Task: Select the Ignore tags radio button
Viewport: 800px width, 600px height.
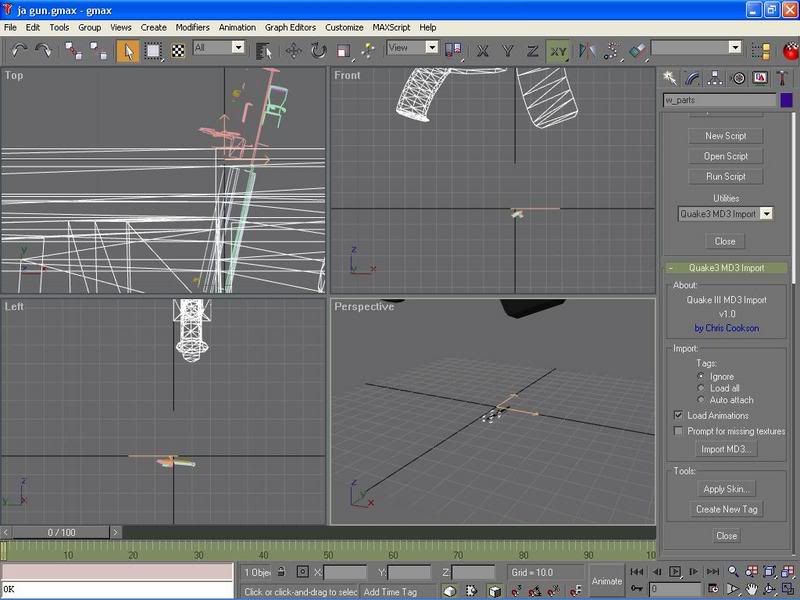Action: [x=701, y=376]
